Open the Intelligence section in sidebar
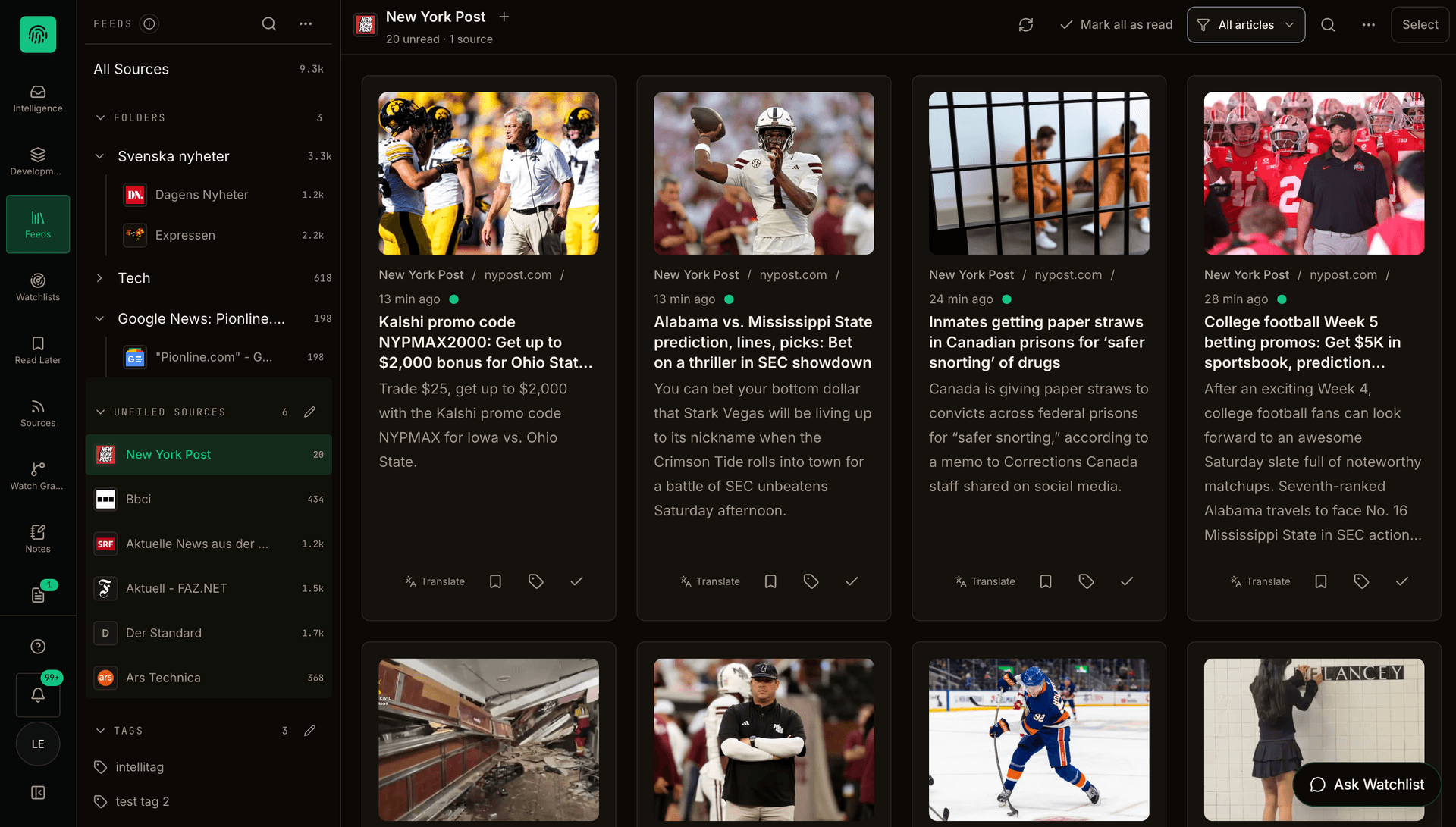1456x827 pixels. coord(38,99)
